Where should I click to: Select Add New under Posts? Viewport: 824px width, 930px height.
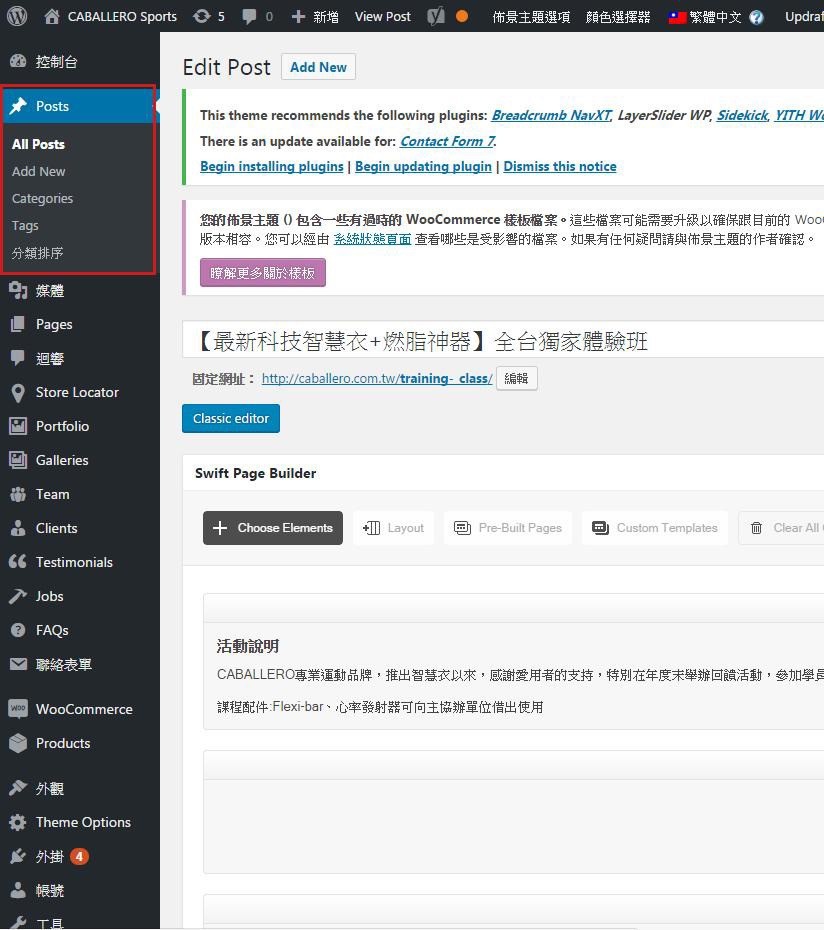click(x=39, y=171)
